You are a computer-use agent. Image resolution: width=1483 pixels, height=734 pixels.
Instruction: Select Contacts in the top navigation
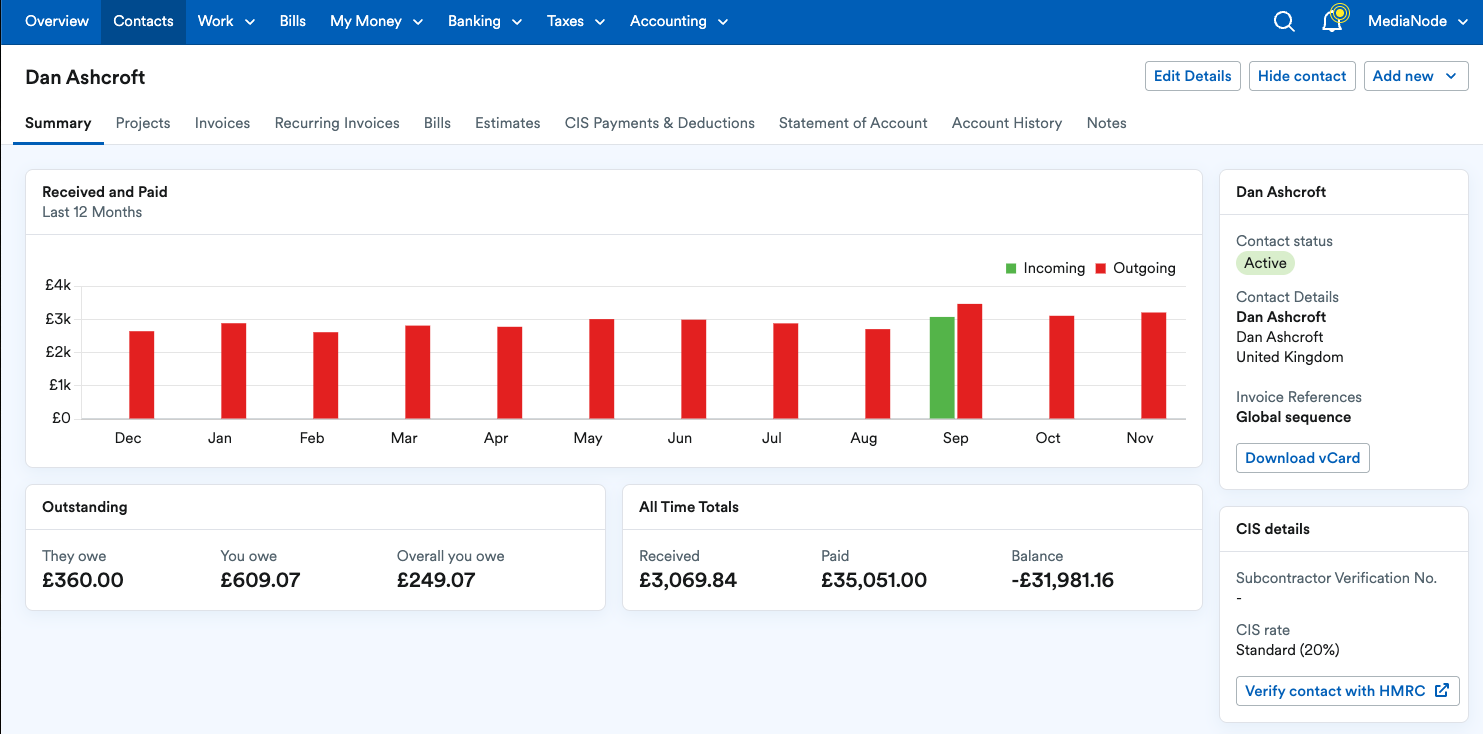click(x=143, y=21)
